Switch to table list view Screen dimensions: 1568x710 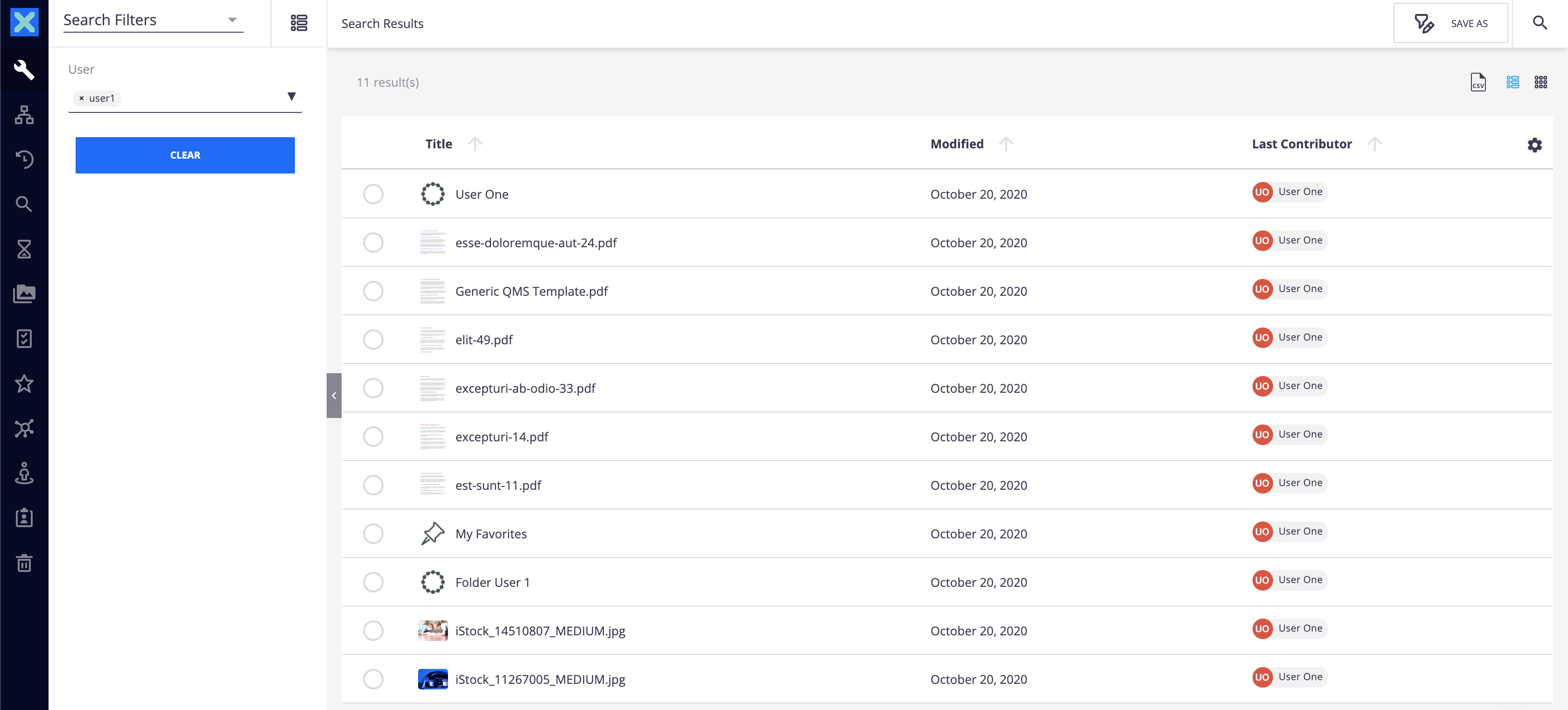pyautogui.click(x=1512, y=82)
